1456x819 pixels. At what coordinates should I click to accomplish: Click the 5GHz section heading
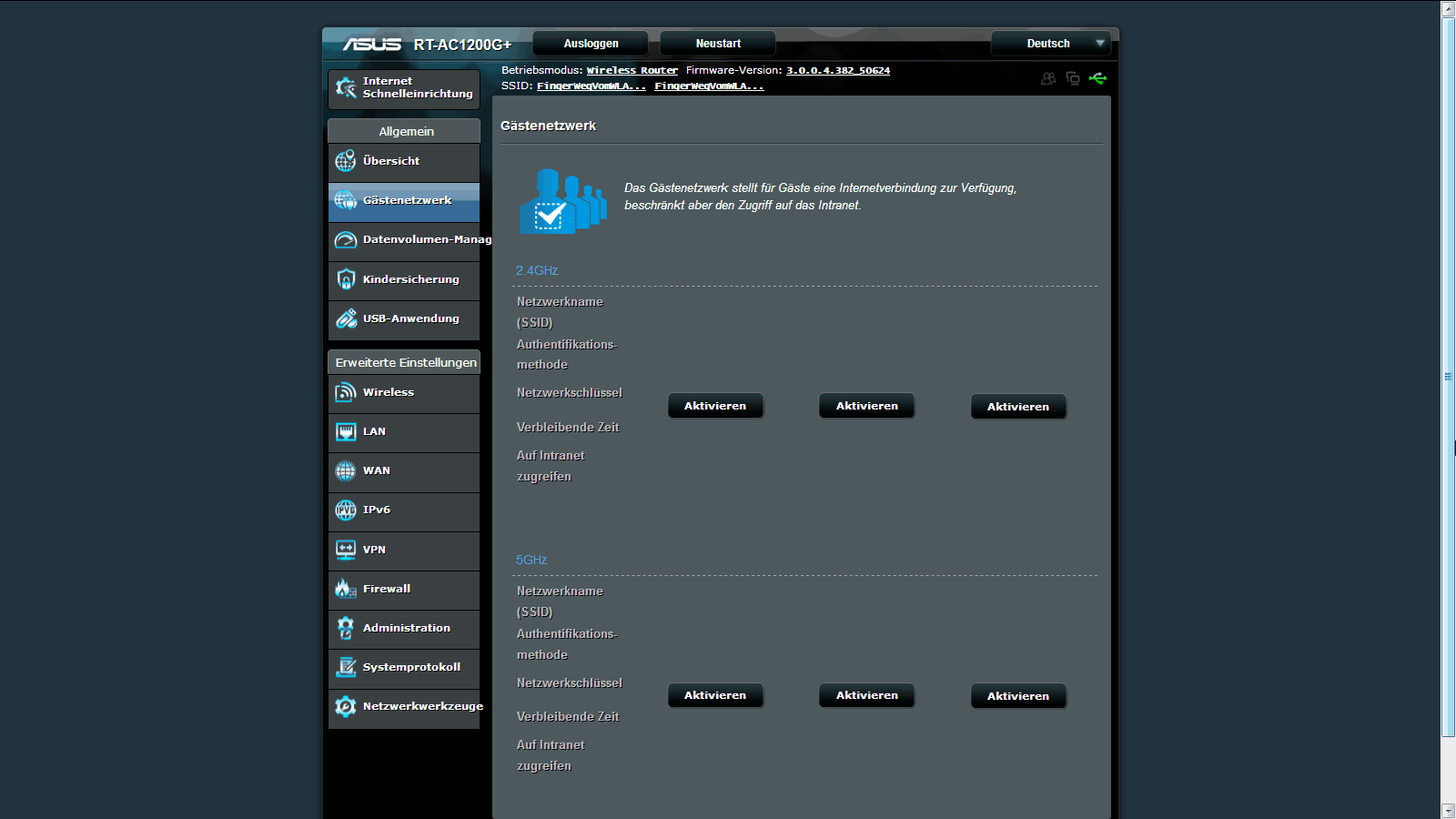tap(531, 560)
